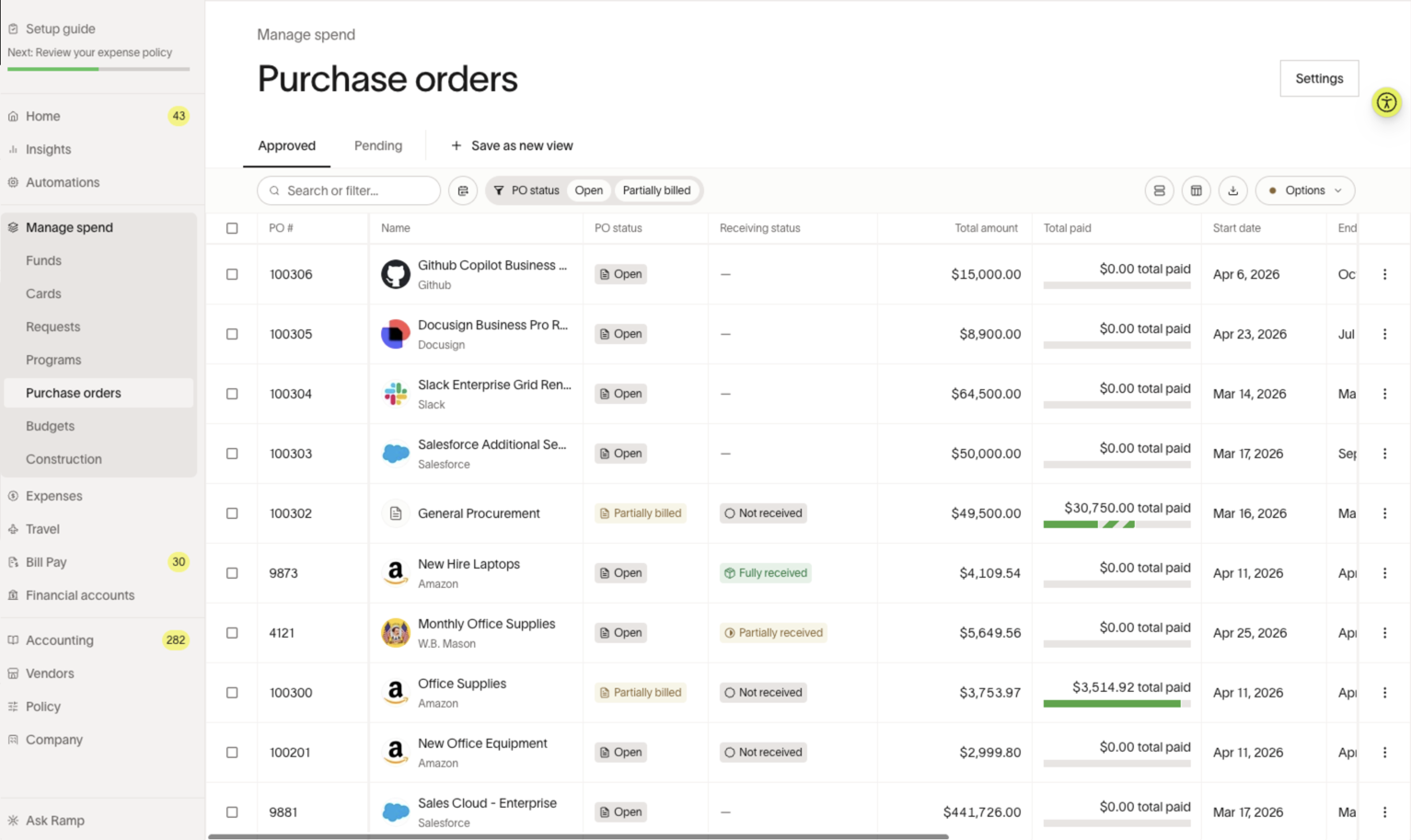Image resolution: width=1411 pixels, height=840 pixels.
Task: Go to Funds in sidebar
Action: 43,260
